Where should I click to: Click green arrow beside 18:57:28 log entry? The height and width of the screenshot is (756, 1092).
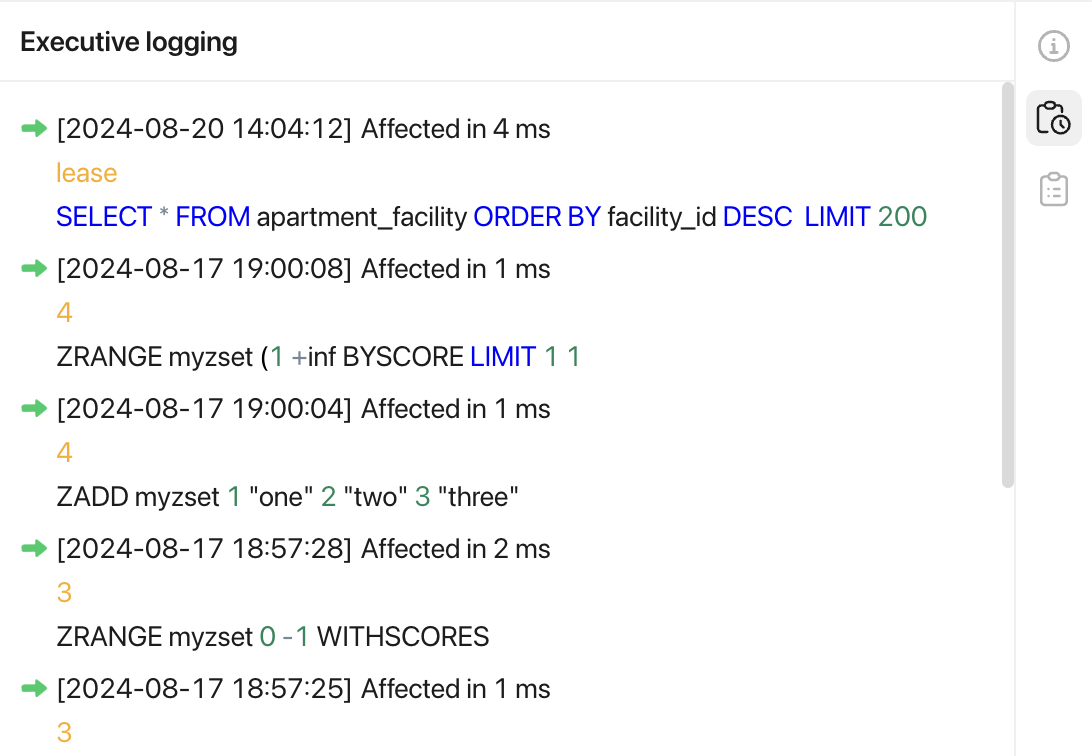coord(34,549)
